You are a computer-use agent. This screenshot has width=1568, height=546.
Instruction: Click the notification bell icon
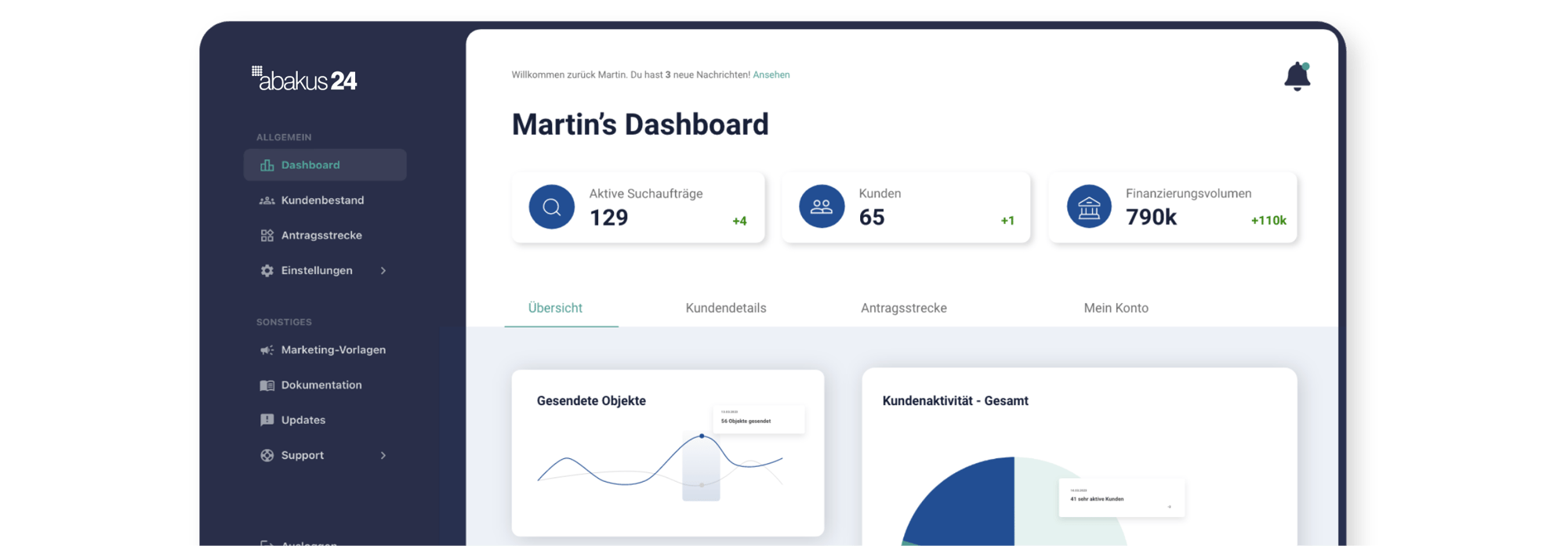[x=1297, y=77]
